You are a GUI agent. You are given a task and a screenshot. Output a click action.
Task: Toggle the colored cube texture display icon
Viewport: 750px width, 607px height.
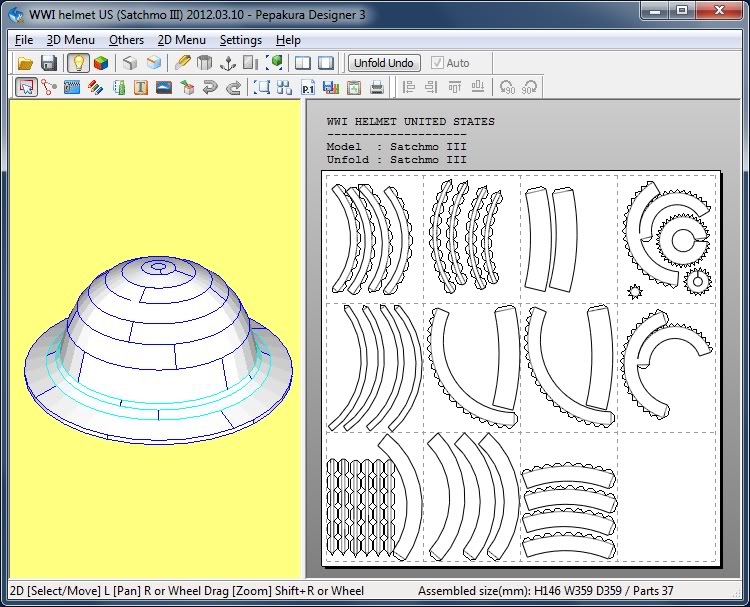pyautogui.click(x=100, y=63)
